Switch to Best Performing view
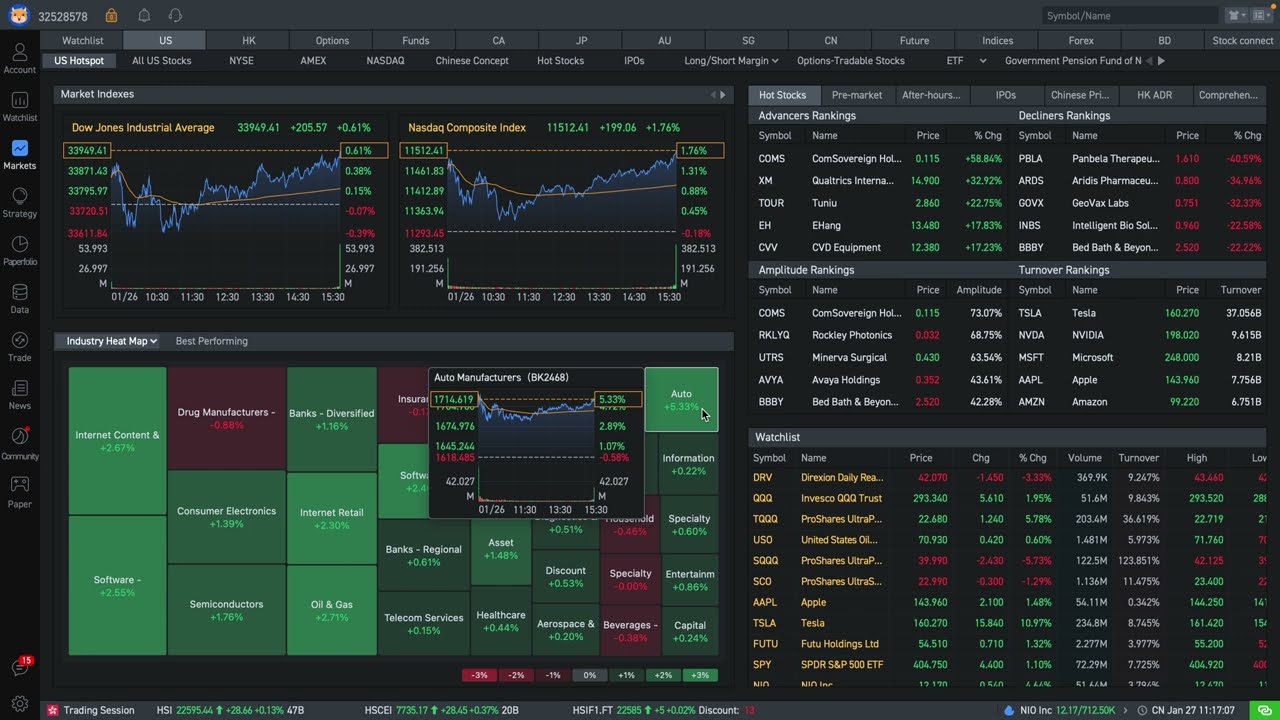The width and height of the screenshot is (1280, 720). pos(211,341)
